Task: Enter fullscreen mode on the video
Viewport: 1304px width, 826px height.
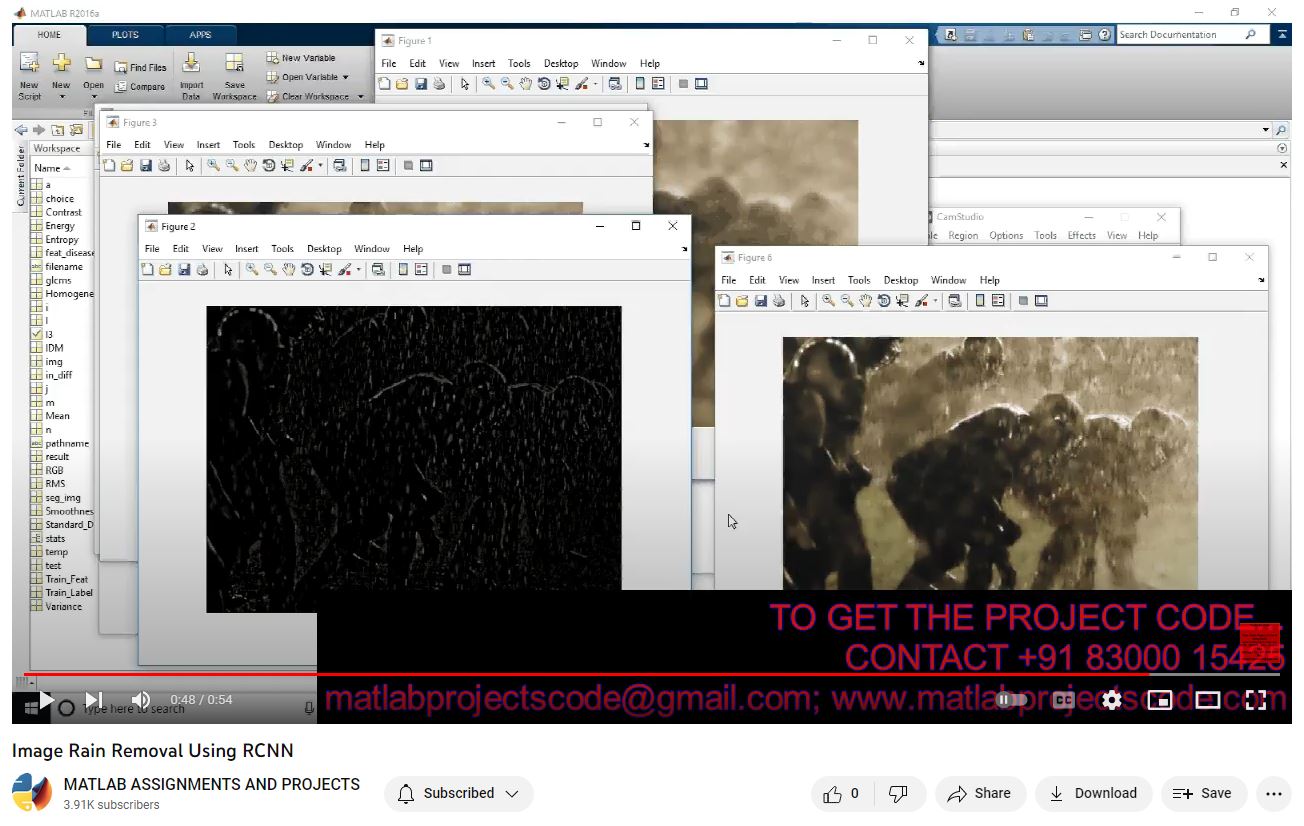Action: [x=1255, y=700]
